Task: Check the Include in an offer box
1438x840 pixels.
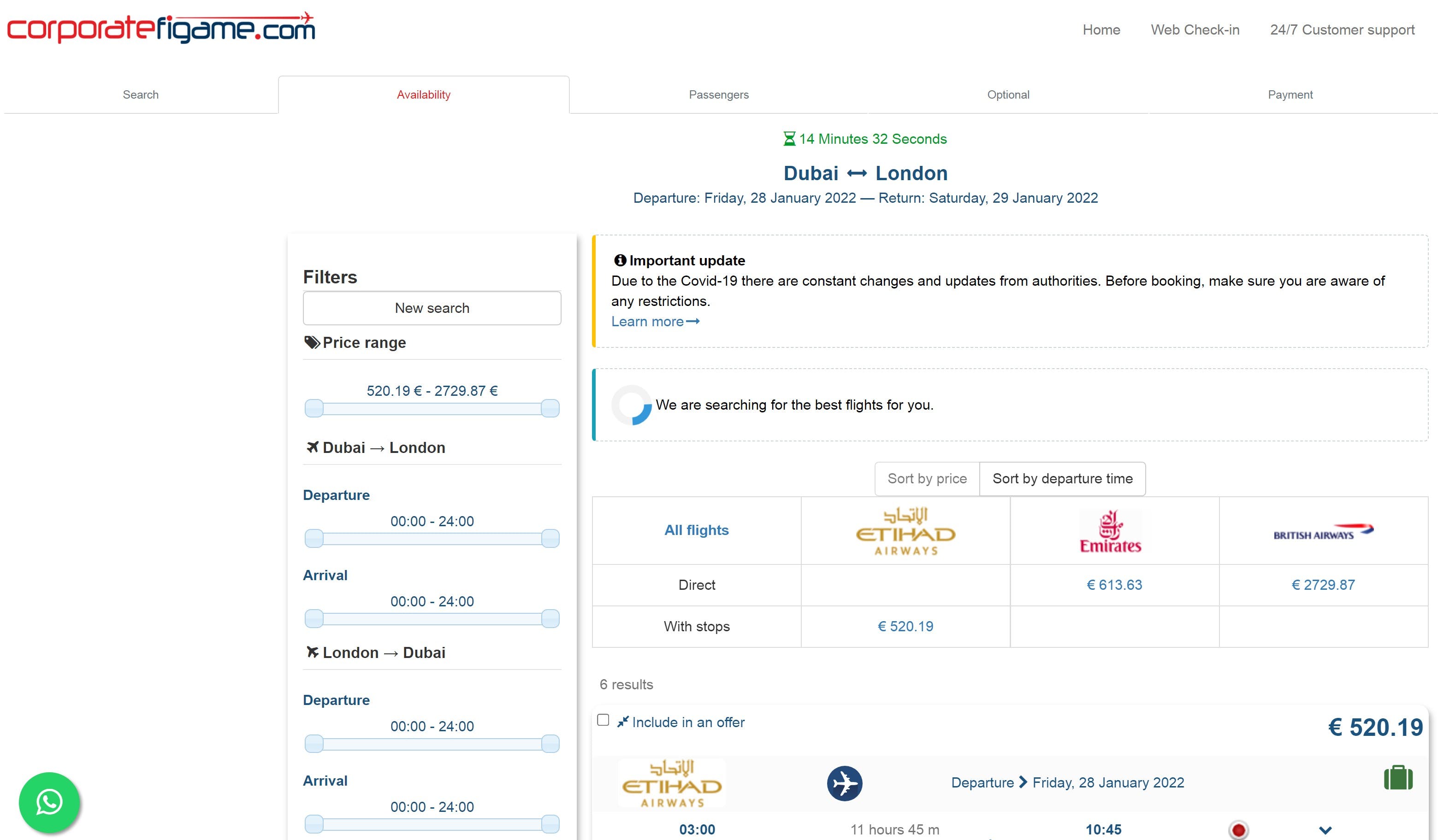Action: click(603, 720)
